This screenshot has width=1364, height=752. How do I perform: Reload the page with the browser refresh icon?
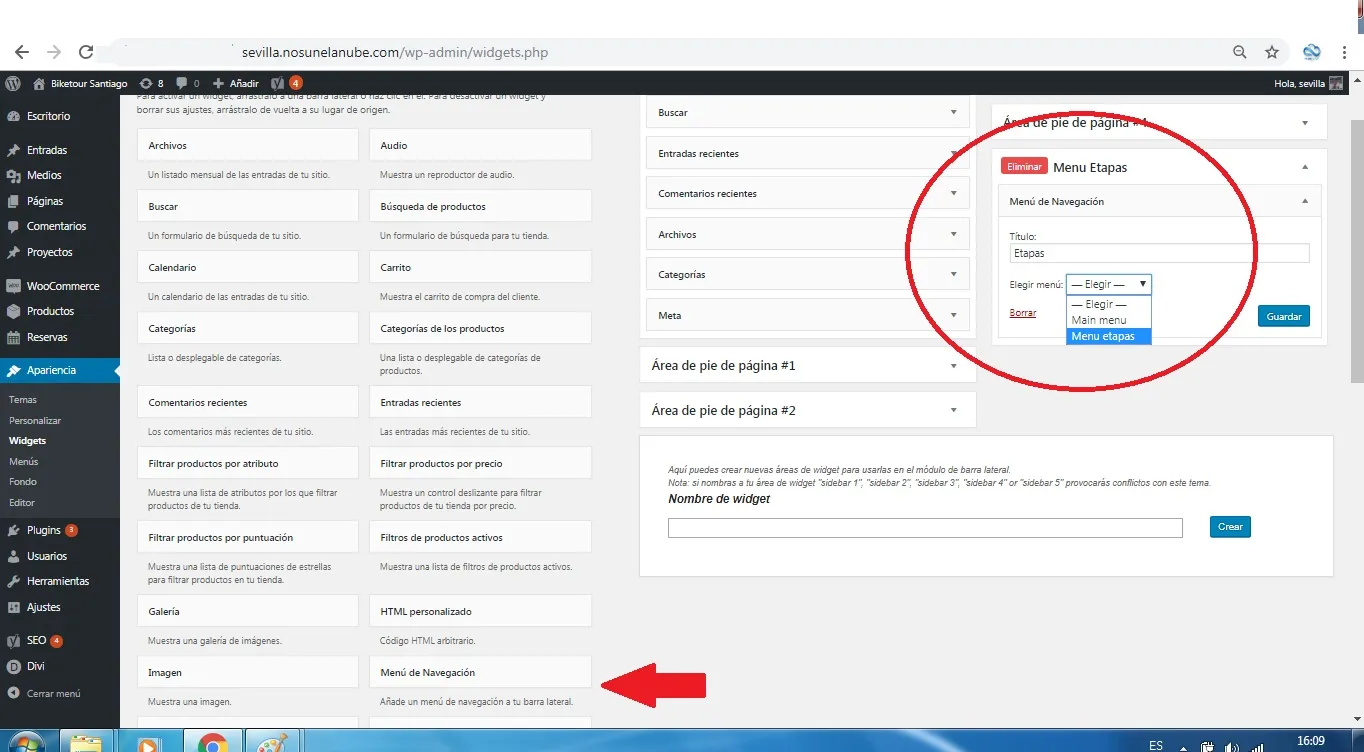[x=86, y=52]
